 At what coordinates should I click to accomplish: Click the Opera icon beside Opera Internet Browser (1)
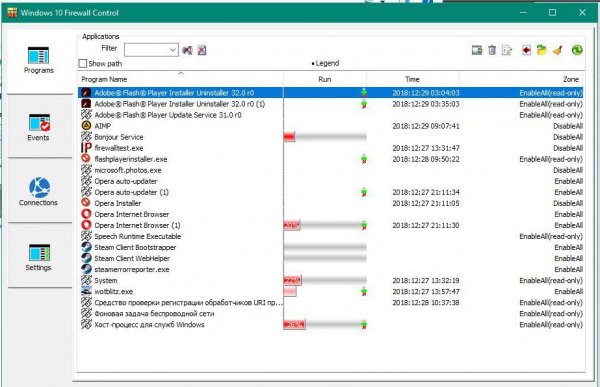click(86, 225)
